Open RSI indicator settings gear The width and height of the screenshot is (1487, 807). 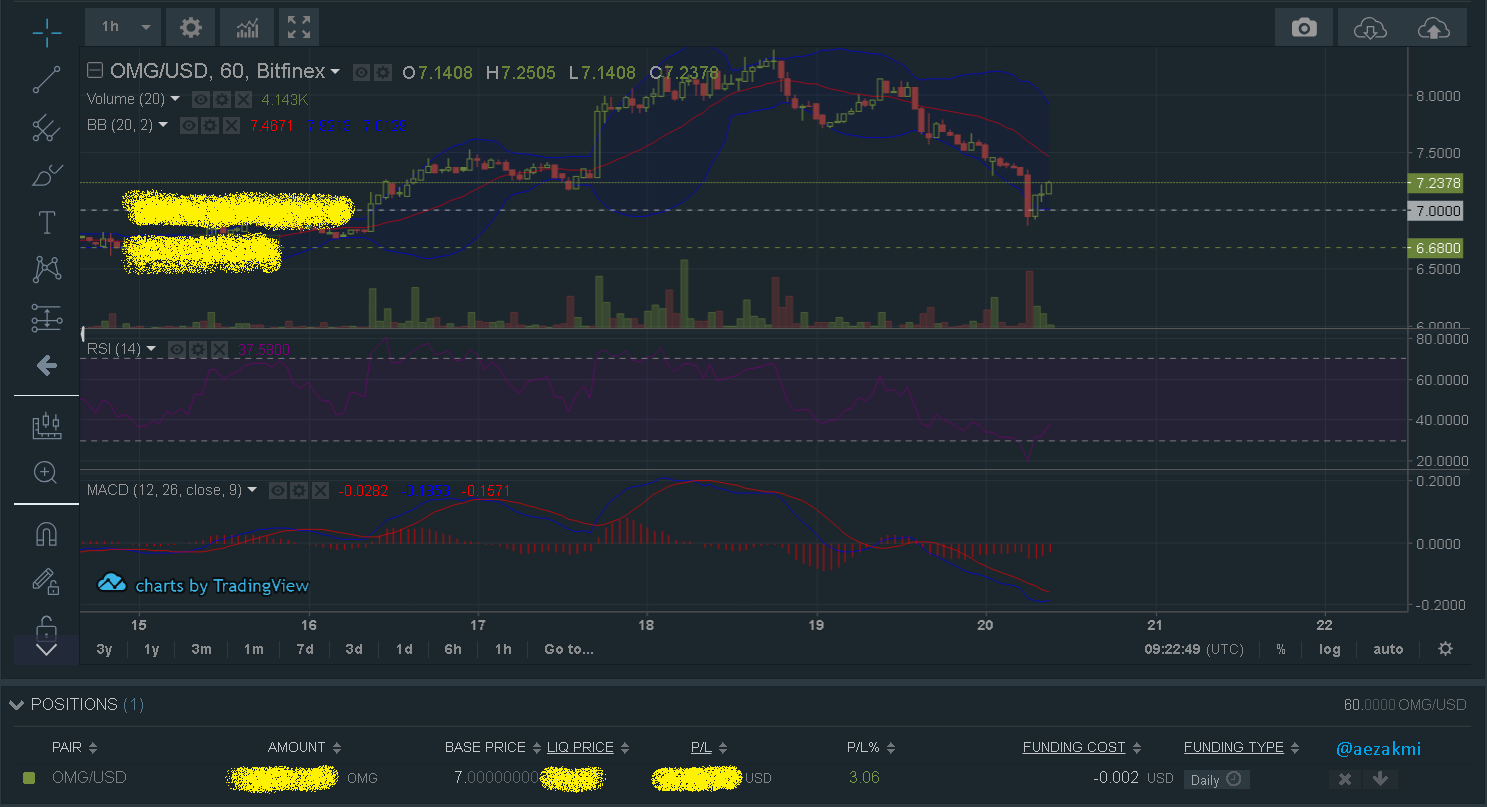pos(197,349)
